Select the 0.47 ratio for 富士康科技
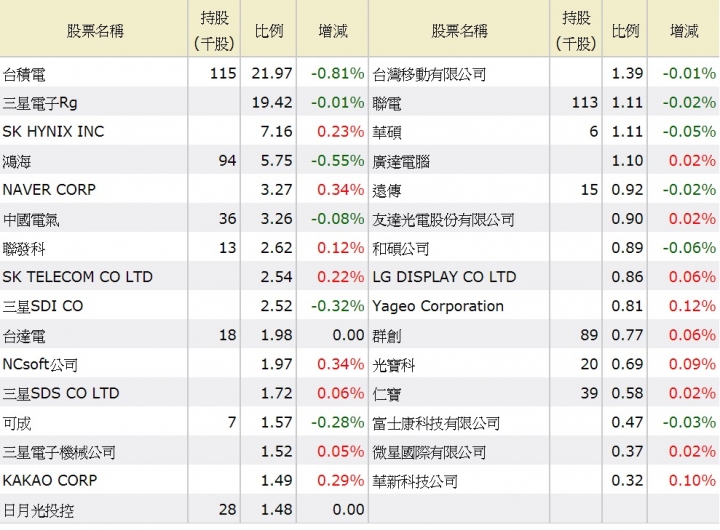Viewport: 720px width, 530px height. tap(627, 423)
